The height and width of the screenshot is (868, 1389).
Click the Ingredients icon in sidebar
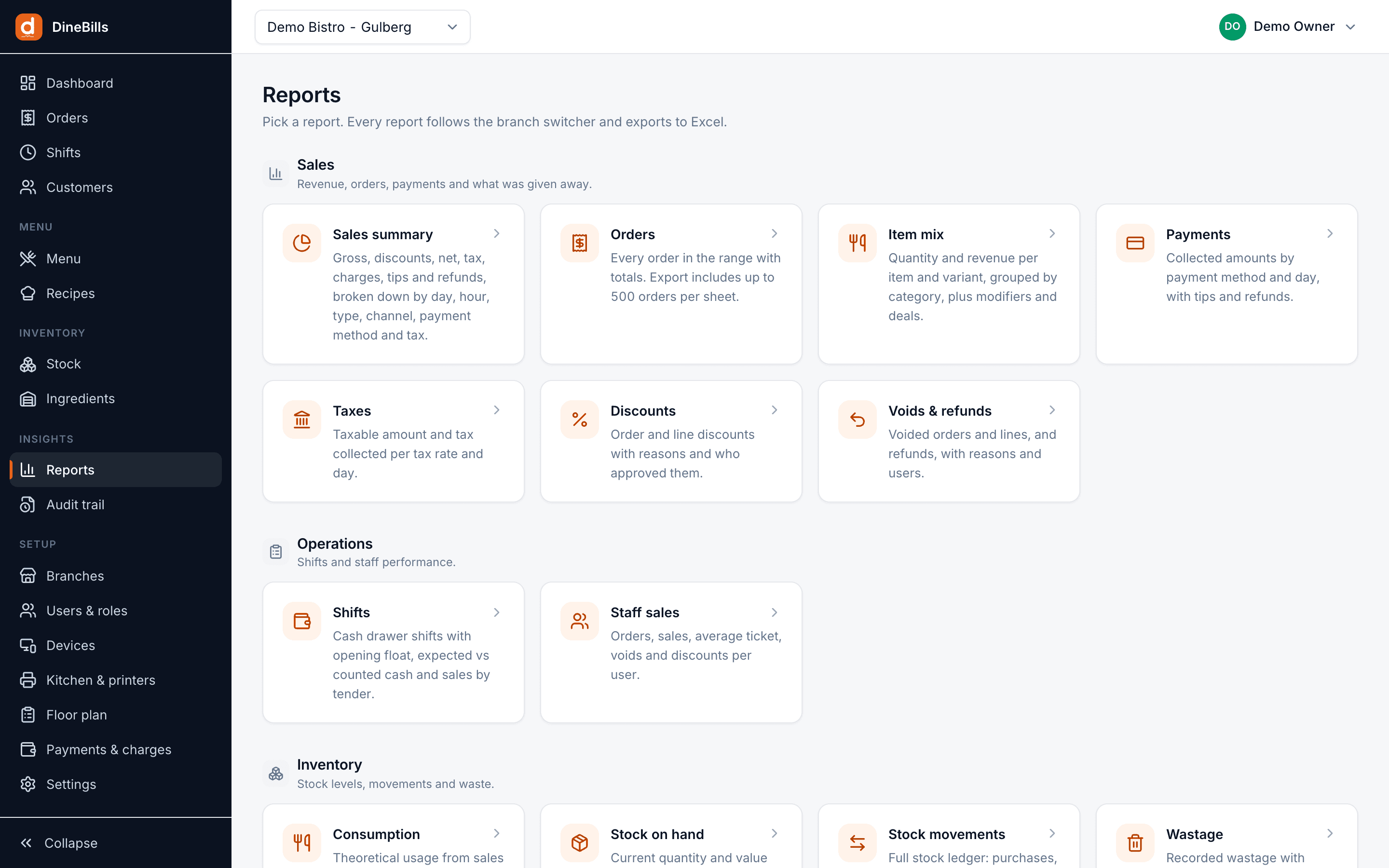28,398
